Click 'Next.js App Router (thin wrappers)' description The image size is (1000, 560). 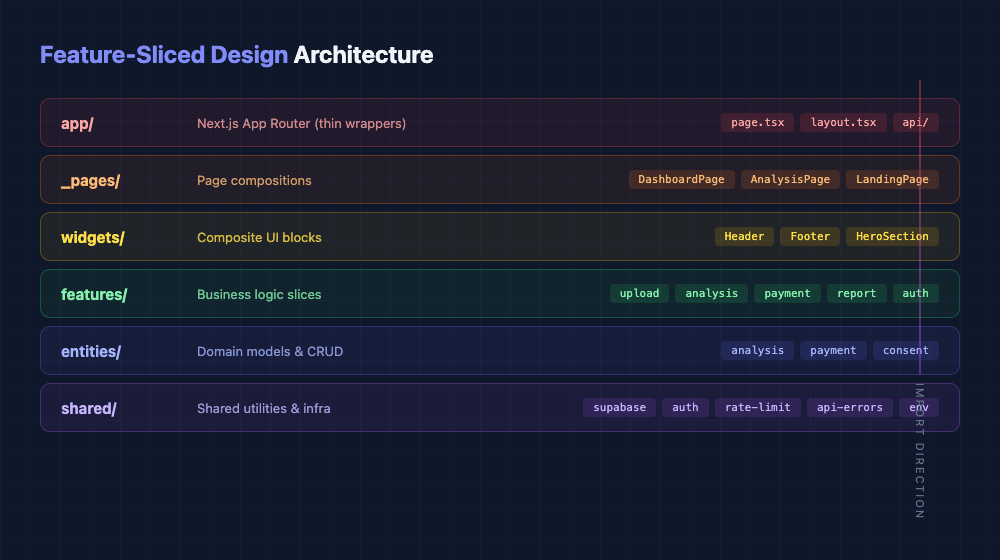[301, 124]
